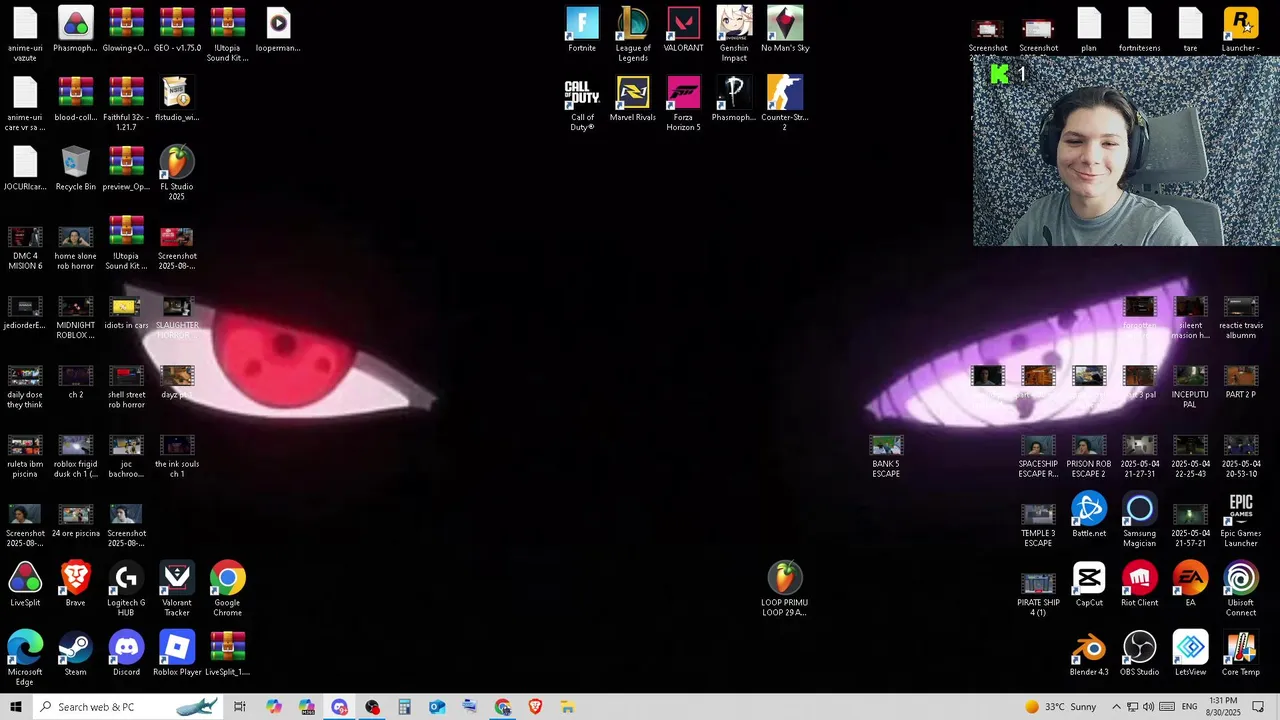Select the GEO - v1.75.0 archive
1280x720 pixels.
(177, 30)
